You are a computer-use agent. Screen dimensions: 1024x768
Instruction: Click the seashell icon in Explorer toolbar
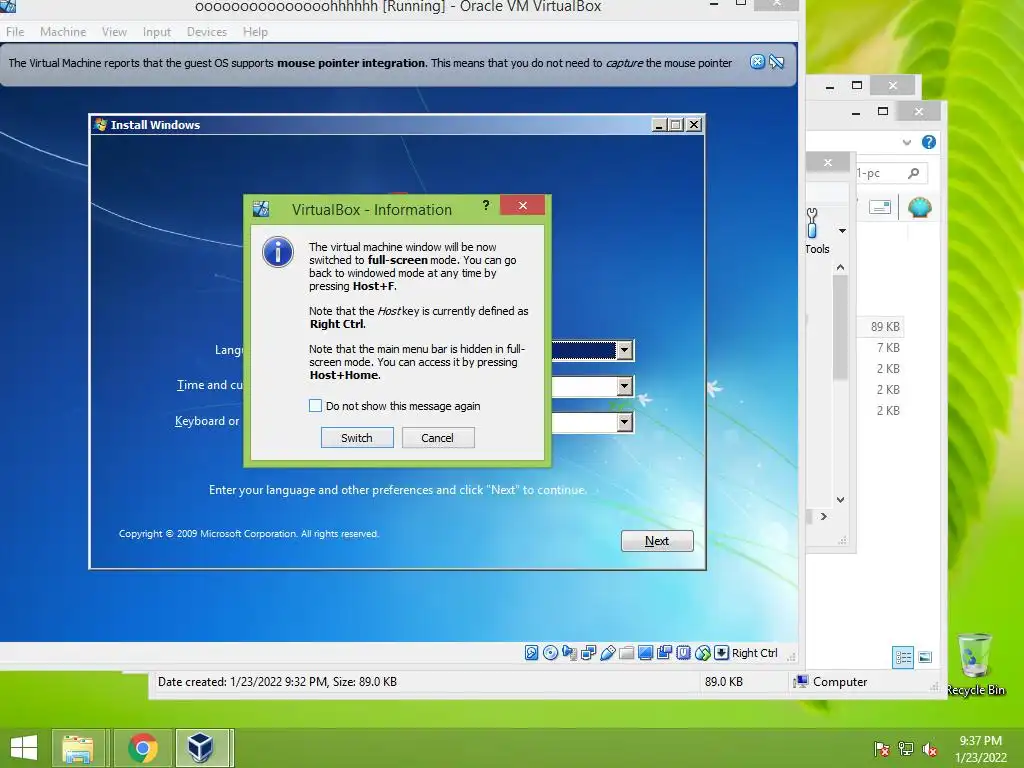pos(919,208)
